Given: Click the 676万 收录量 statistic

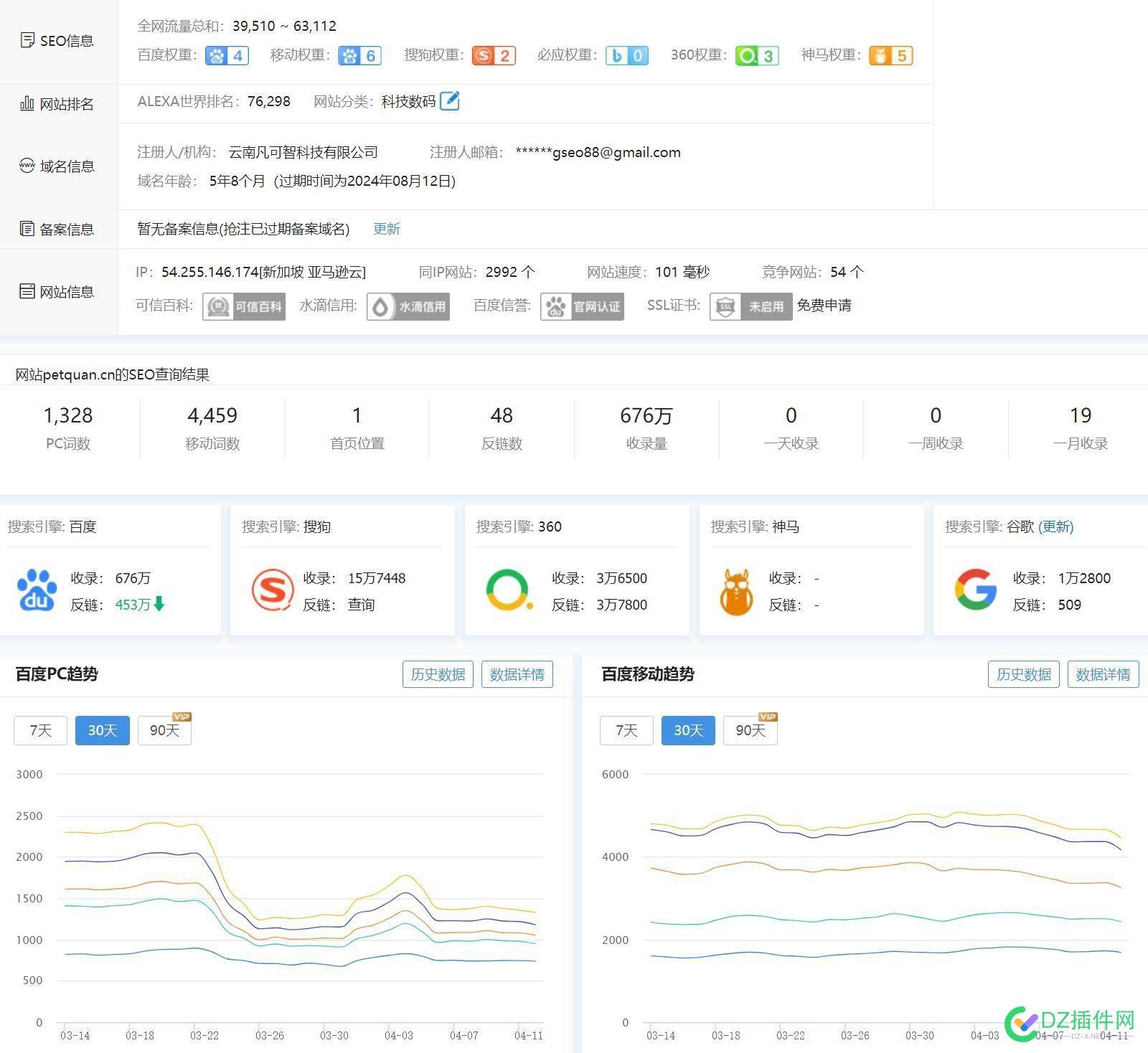Looking at the screenshot, I should click(646, 428).
